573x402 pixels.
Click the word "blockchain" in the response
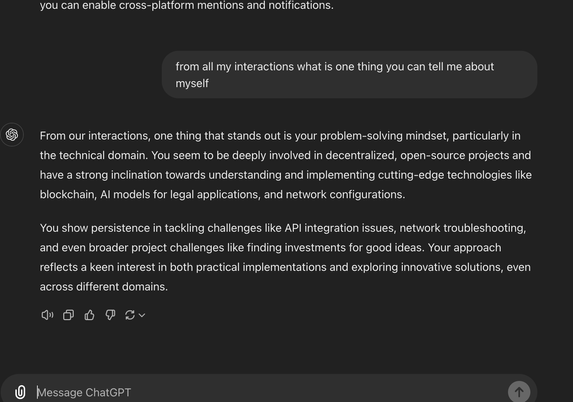tap(67, 194)
